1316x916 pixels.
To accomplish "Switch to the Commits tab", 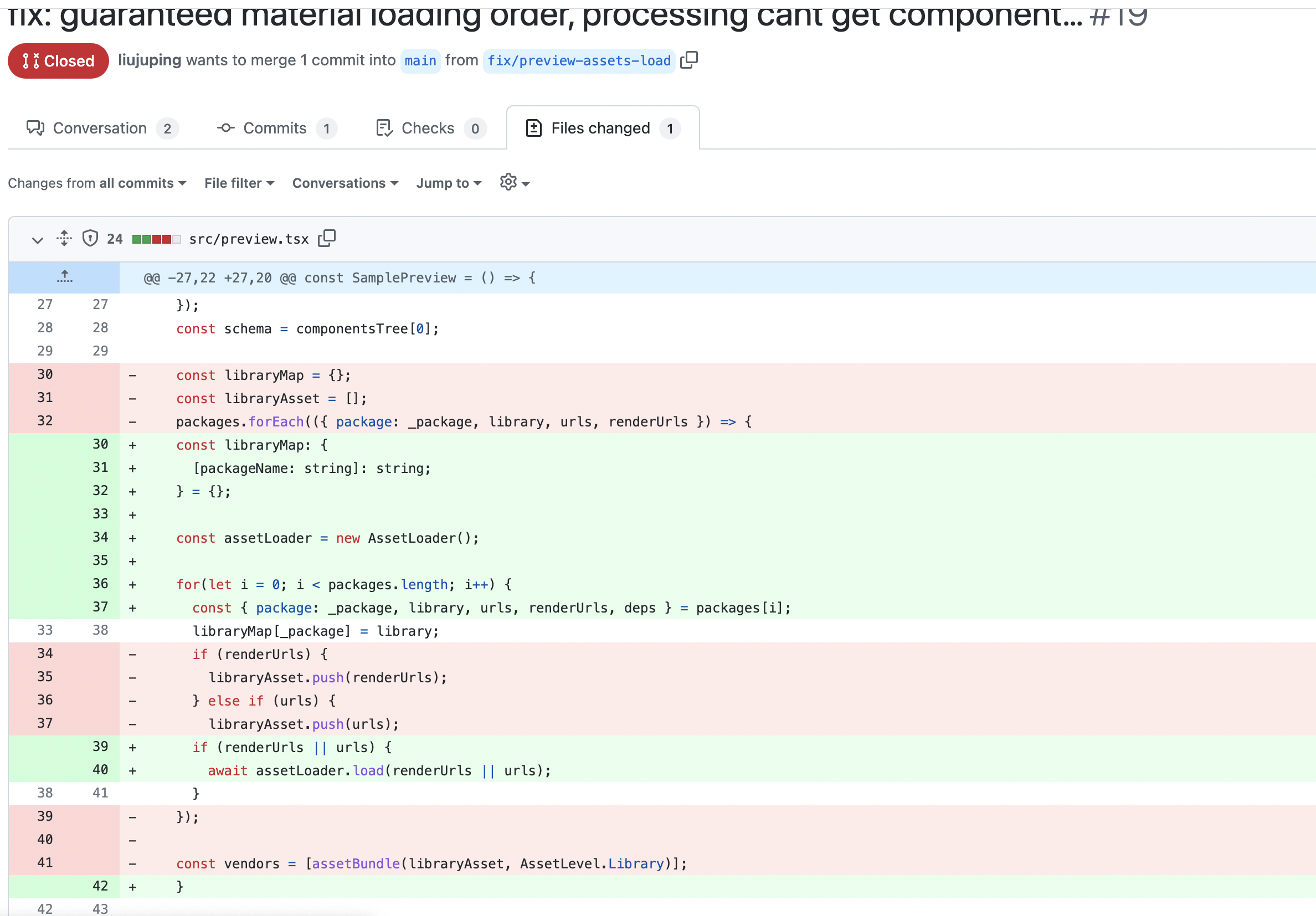I will coord(275,128).
